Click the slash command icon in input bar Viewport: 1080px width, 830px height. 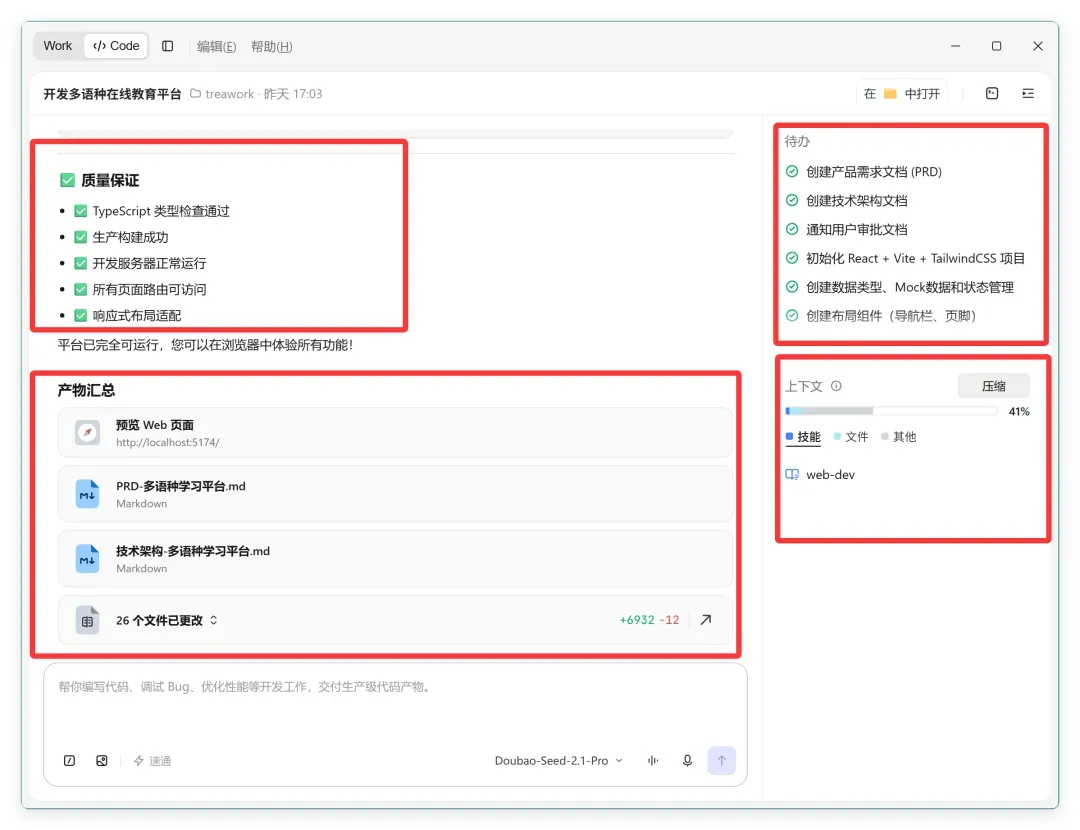pos(70,760)
